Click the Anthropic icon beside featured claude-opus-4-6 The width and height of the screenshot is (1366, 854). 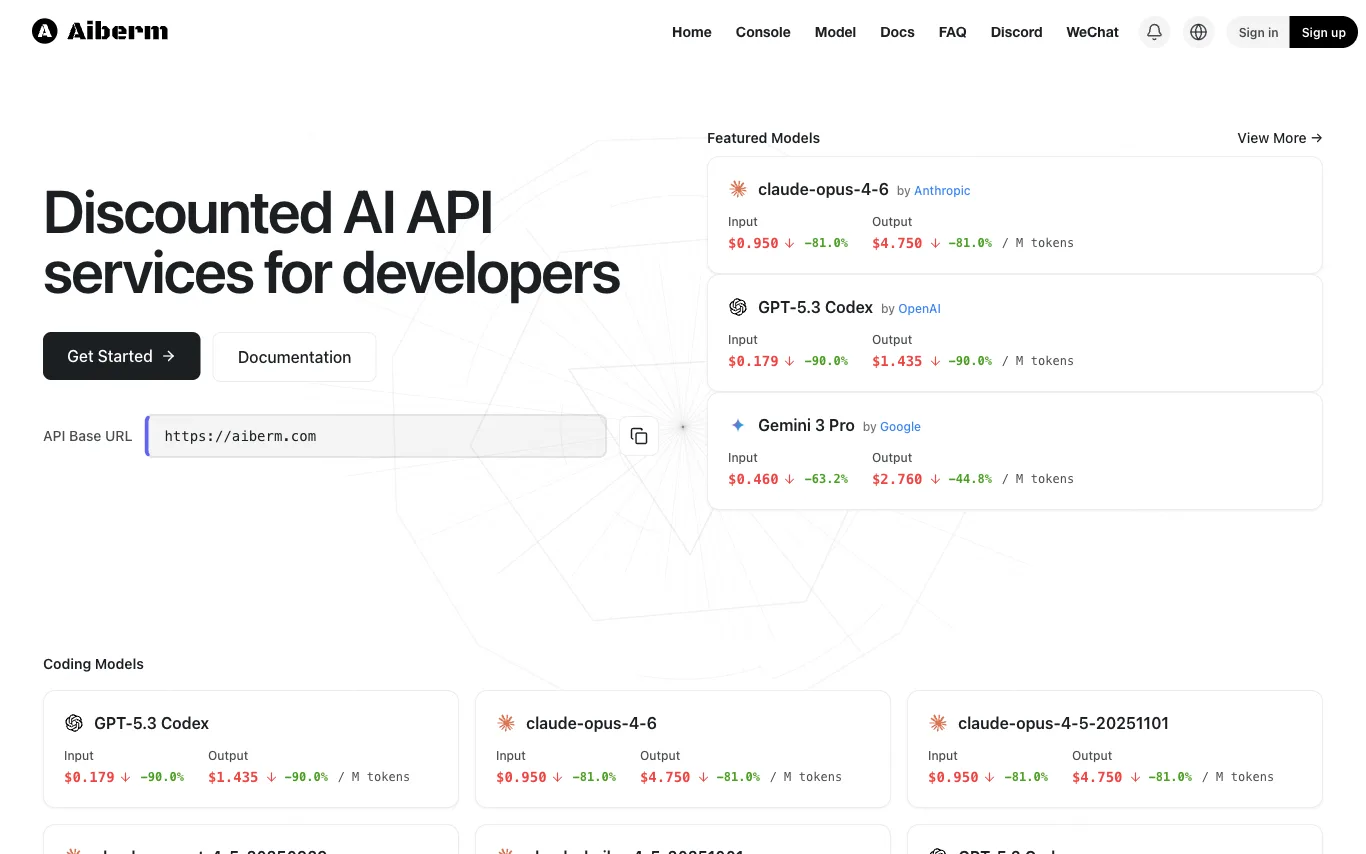(738, 189)
